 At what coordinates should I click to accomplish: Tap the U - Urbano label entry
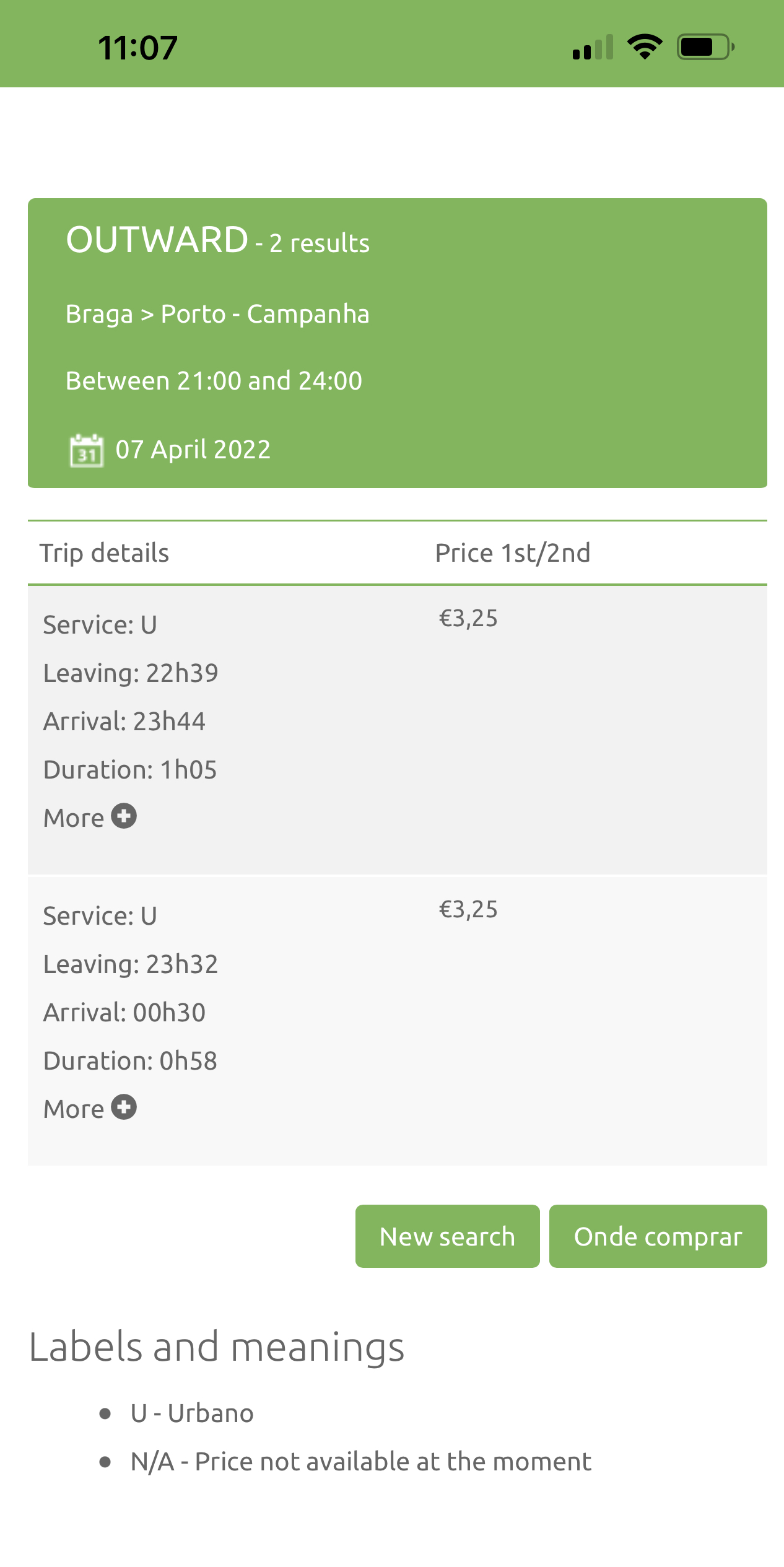pos(192,1413)
